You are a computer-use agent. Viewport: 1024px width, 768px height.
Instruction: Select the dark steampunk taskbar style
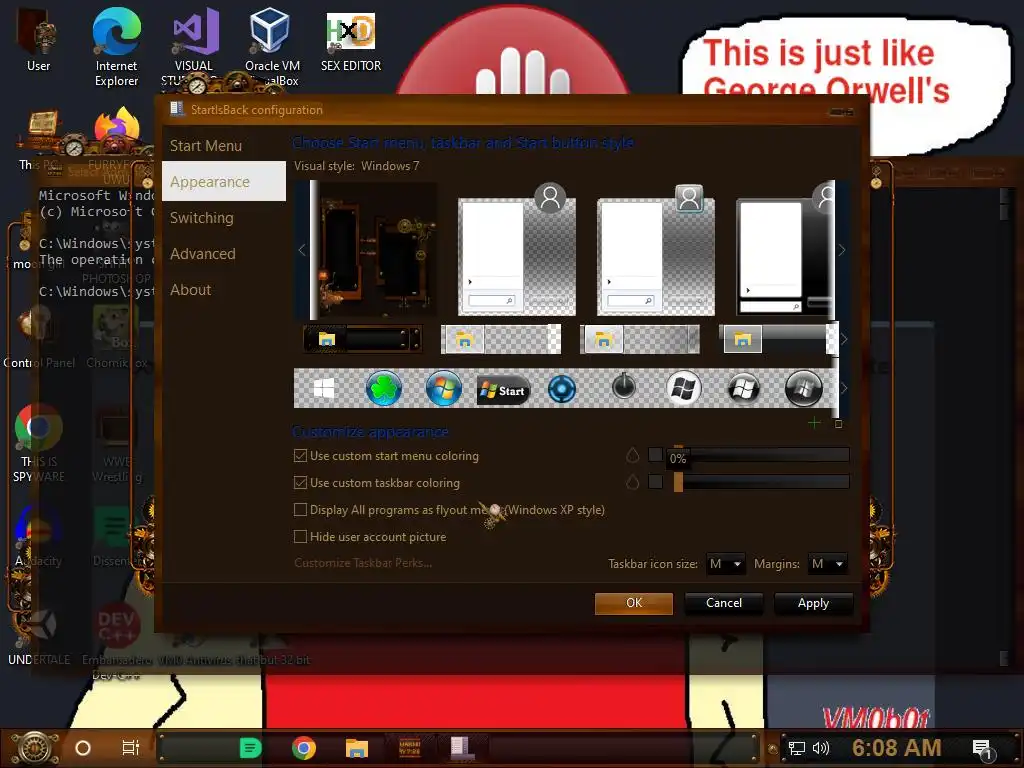coord(362,339)
